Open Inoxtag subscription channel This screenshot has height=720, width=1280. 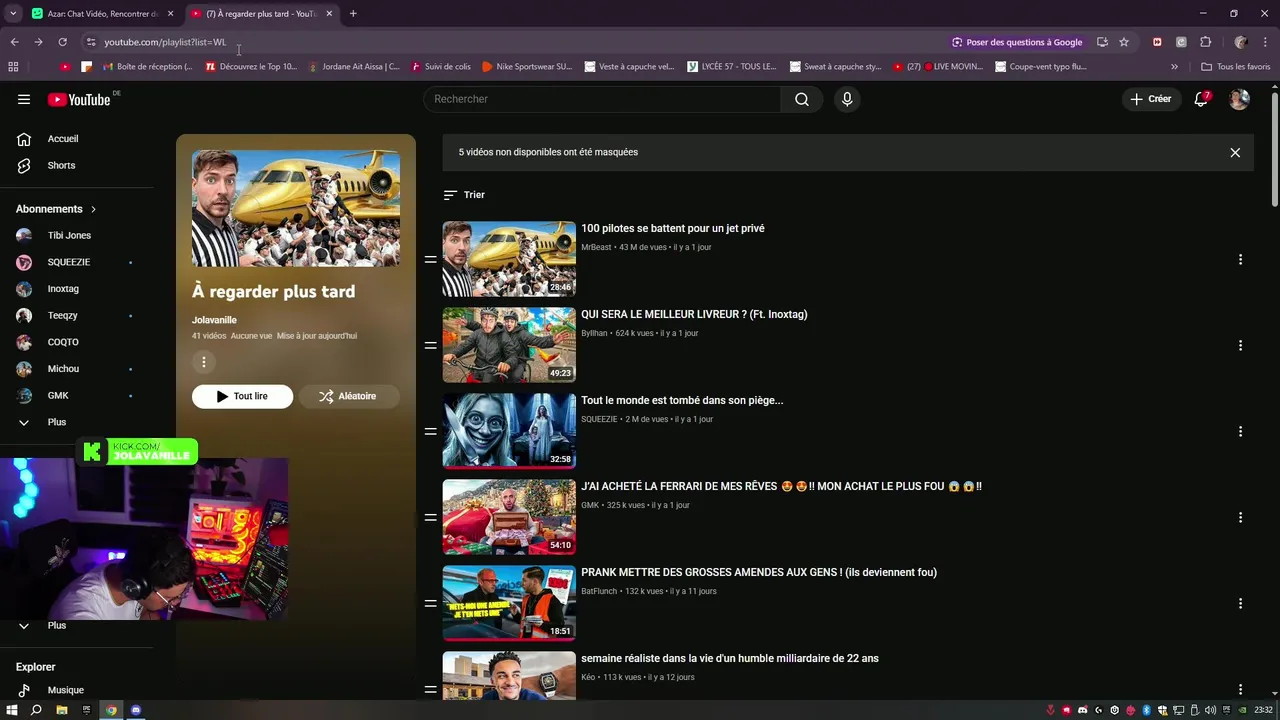(63, 289)
